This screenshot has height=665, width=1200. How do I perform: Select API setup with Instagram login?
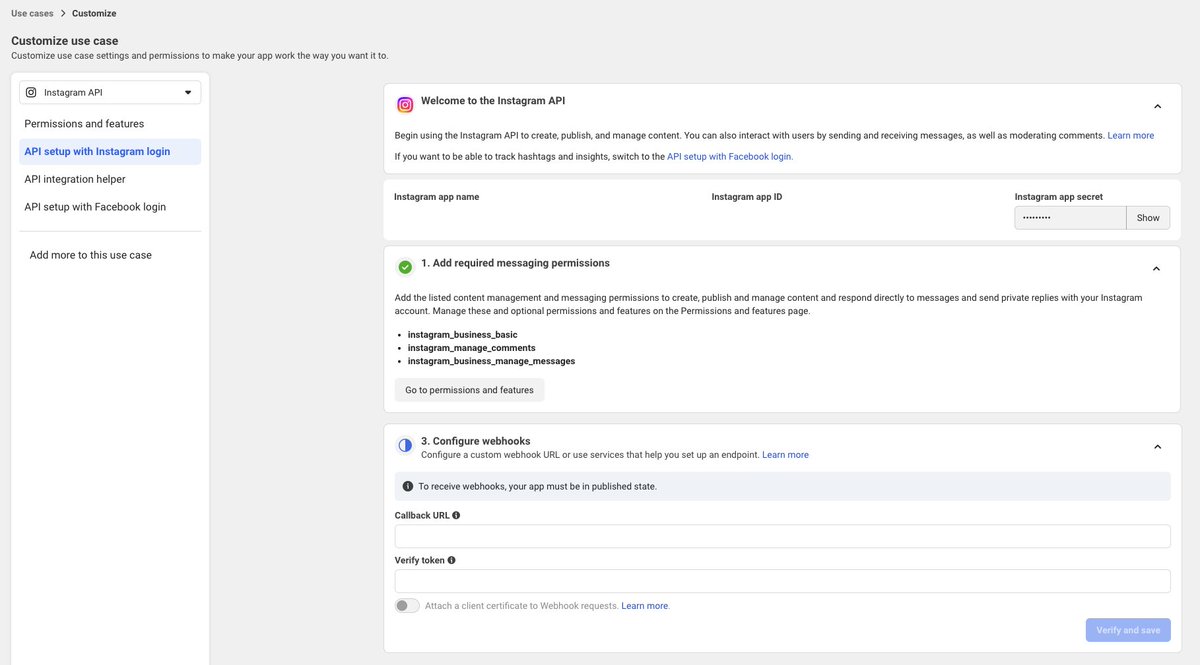[x=110, y=152]
